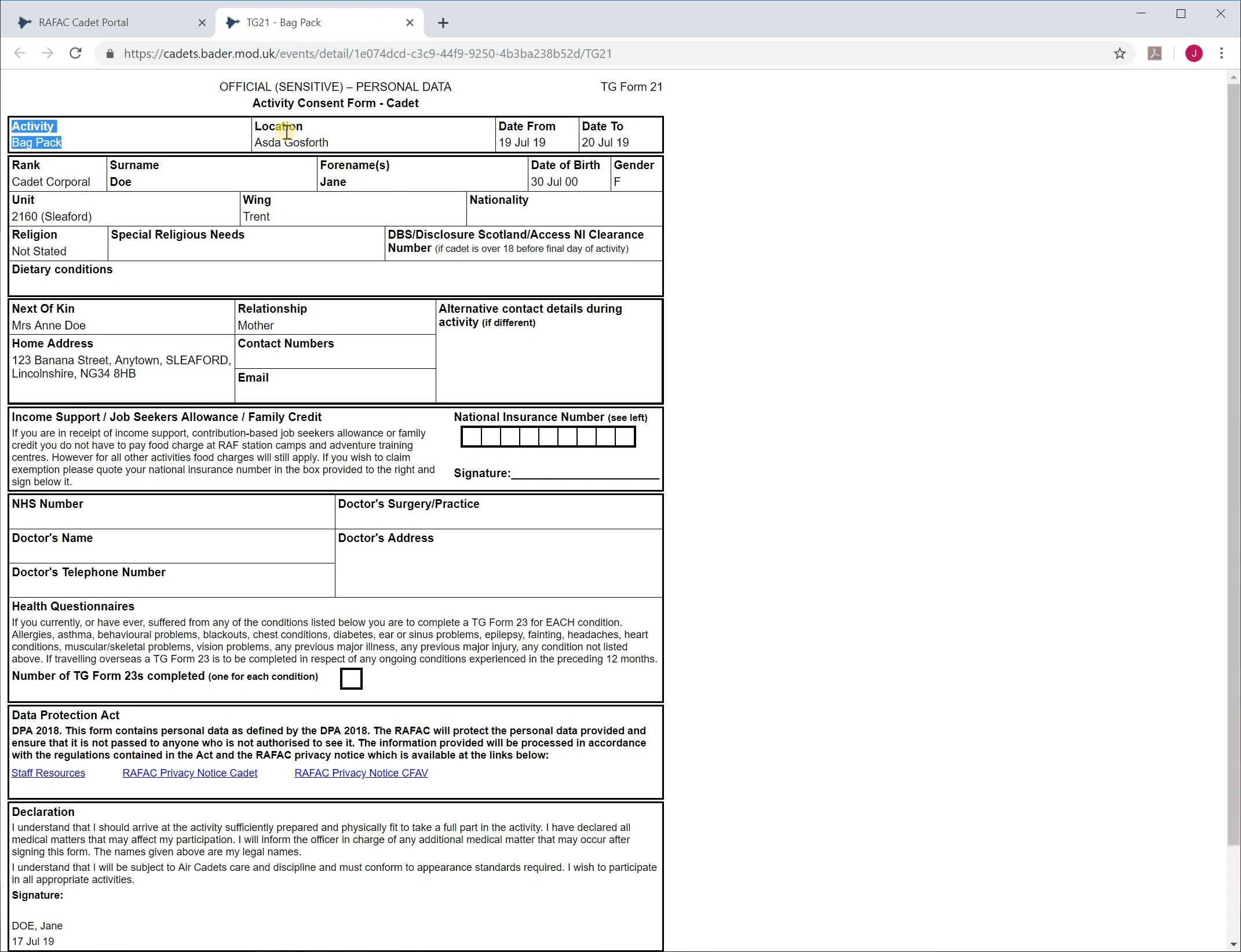Image resolution: width=1241 pixels, height=952 pixels.
Task: Click the scrollbar down arrow
Action: [x=1233, y=944]
